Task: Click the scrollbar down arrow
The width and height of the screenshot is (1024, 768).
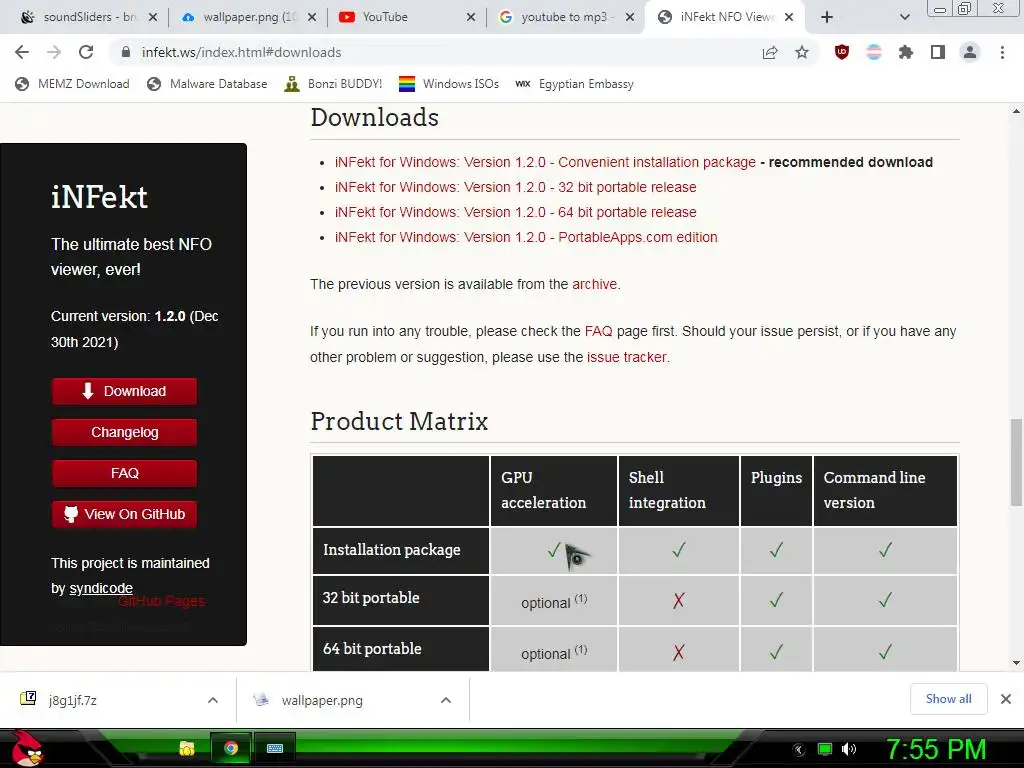Action: point(1016,663)
